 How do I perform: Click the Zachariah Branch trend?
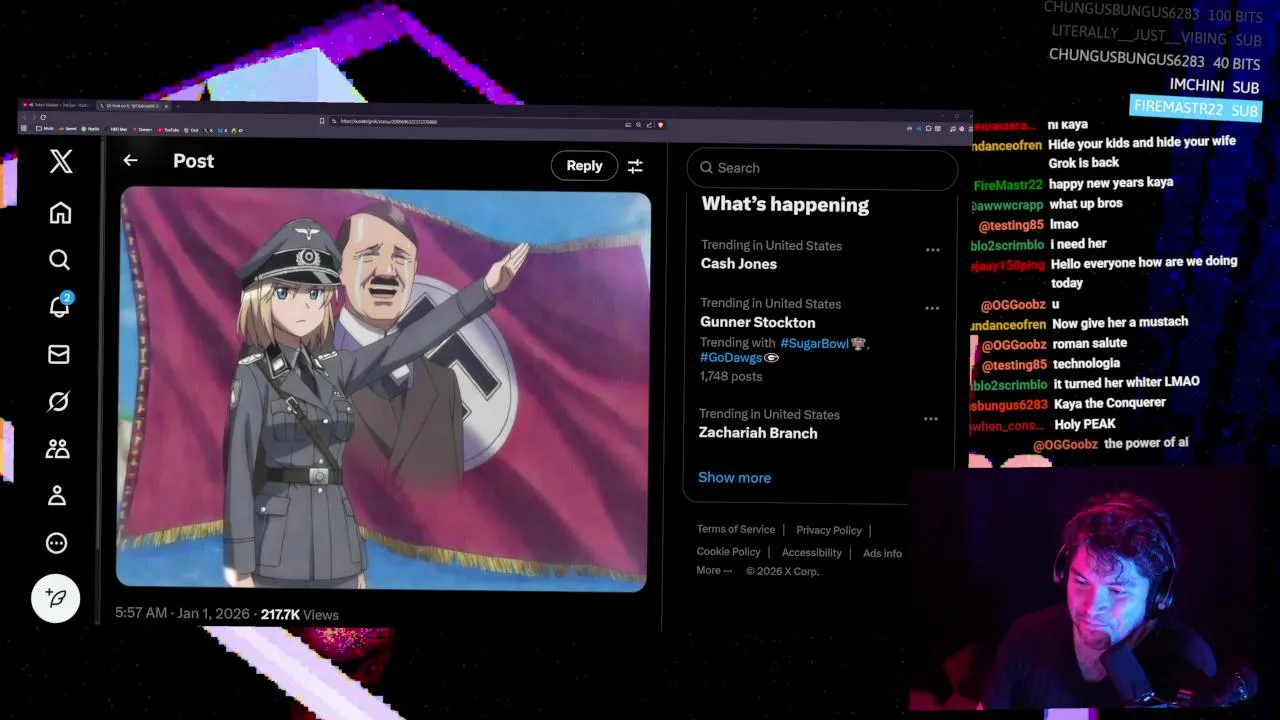757,433
